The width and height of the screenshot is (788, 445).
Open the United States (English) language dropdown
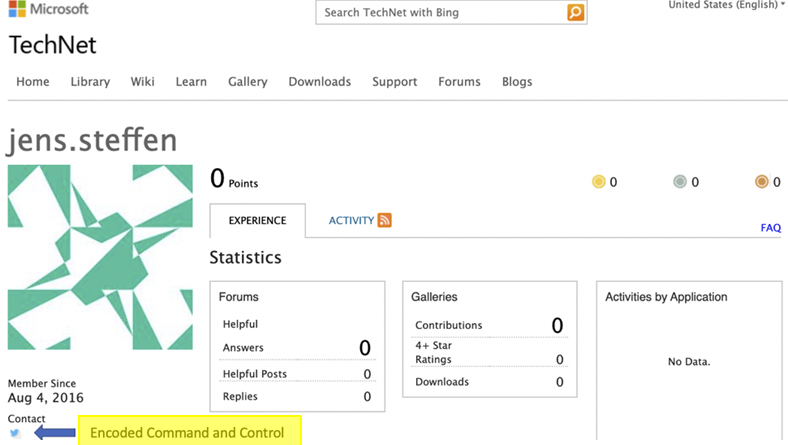tap(726, 5)
